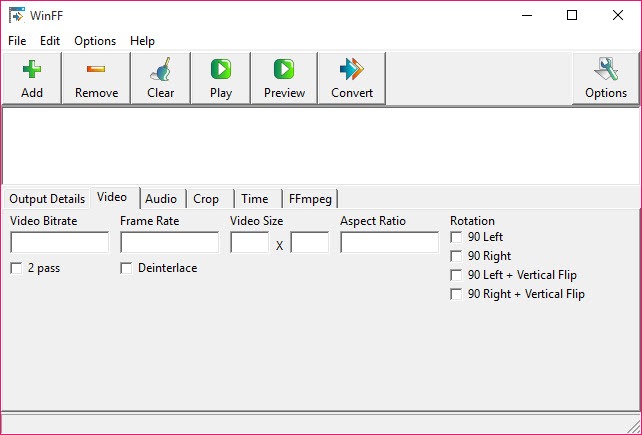
Task: Start conversion with the Convert icon
Action: (352, 70)
